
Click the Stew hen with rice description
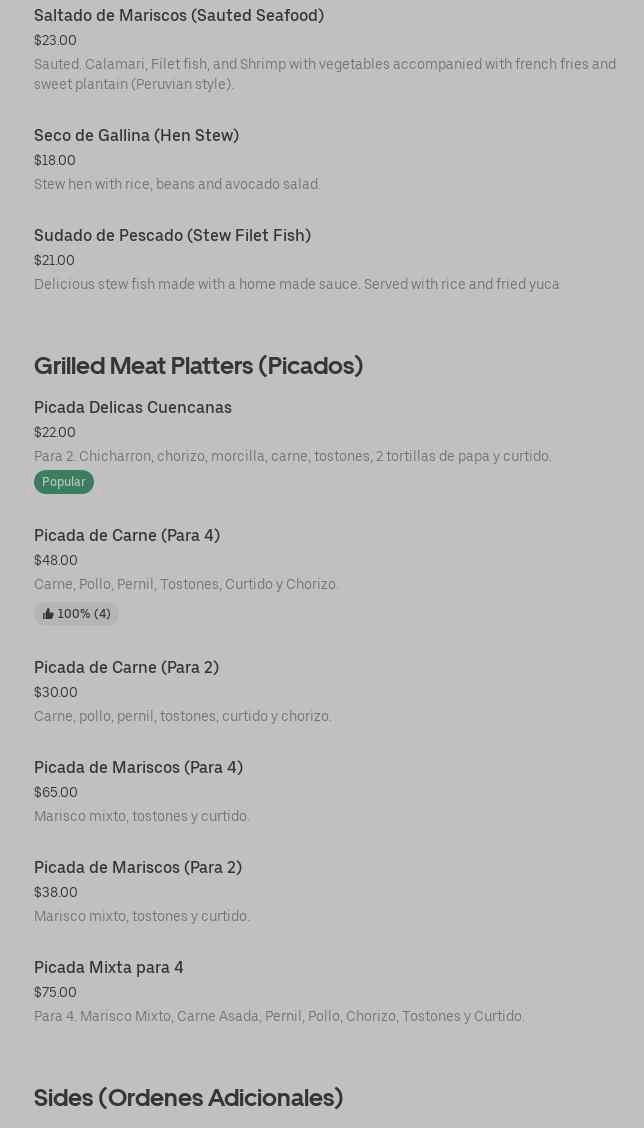(x=177, y=185)
